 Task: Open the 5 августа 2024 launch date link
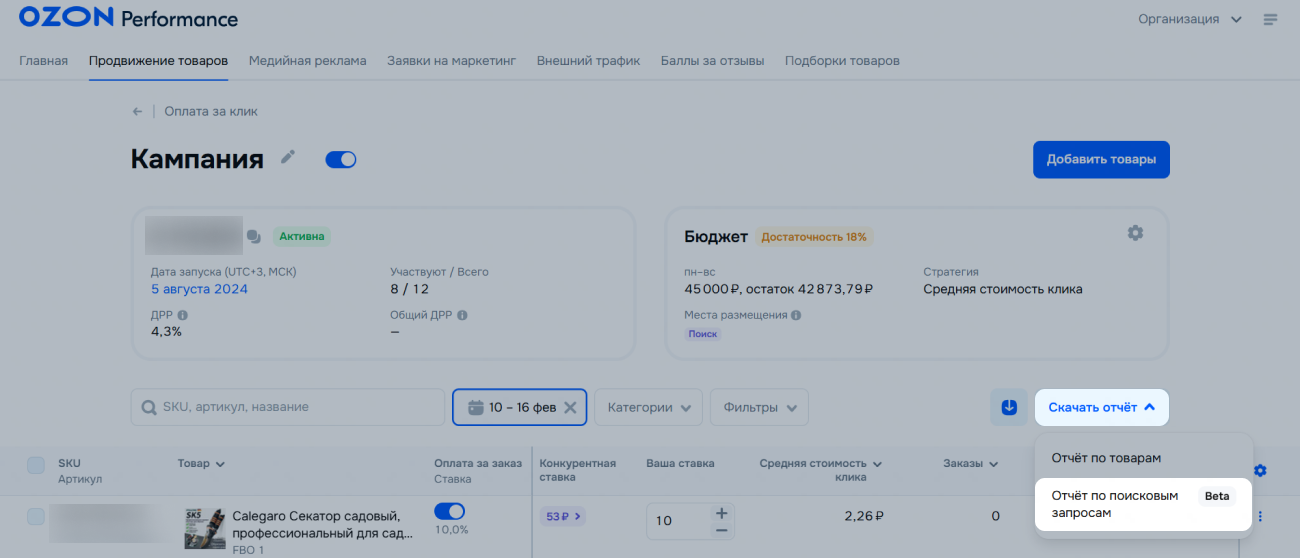tap(199, 289)
